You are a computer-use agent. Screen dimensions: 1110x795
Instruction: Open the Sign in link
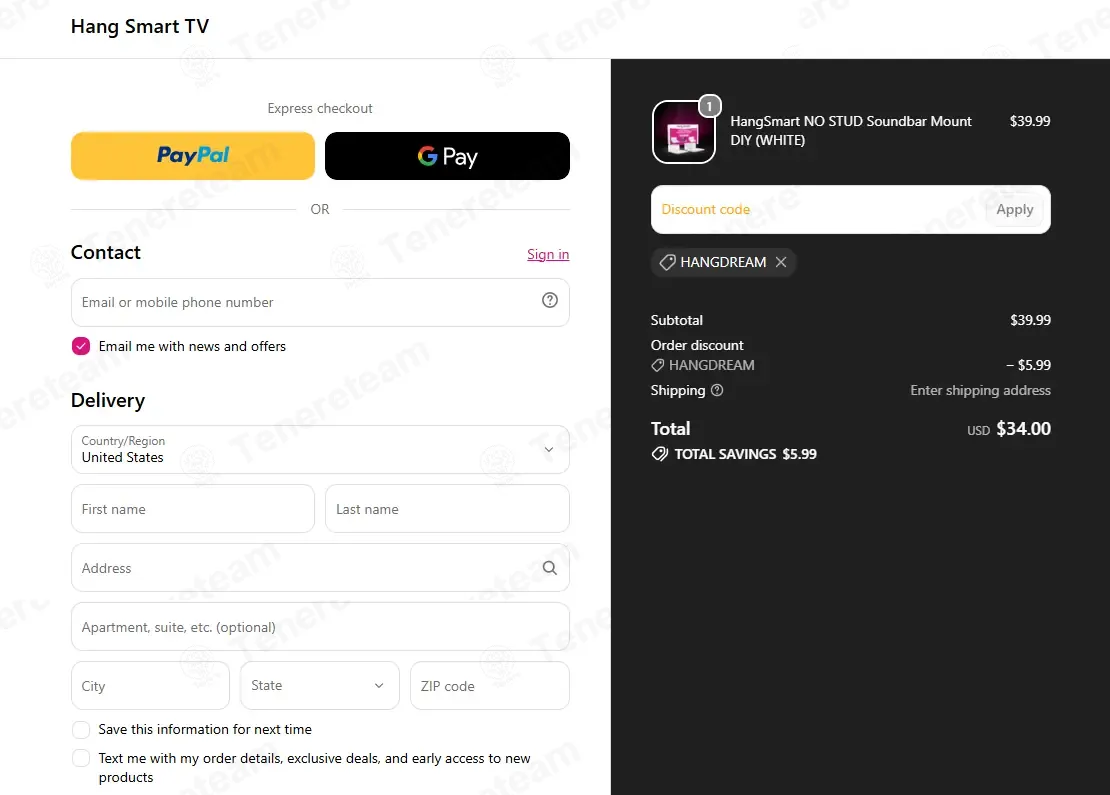(548, 254)
